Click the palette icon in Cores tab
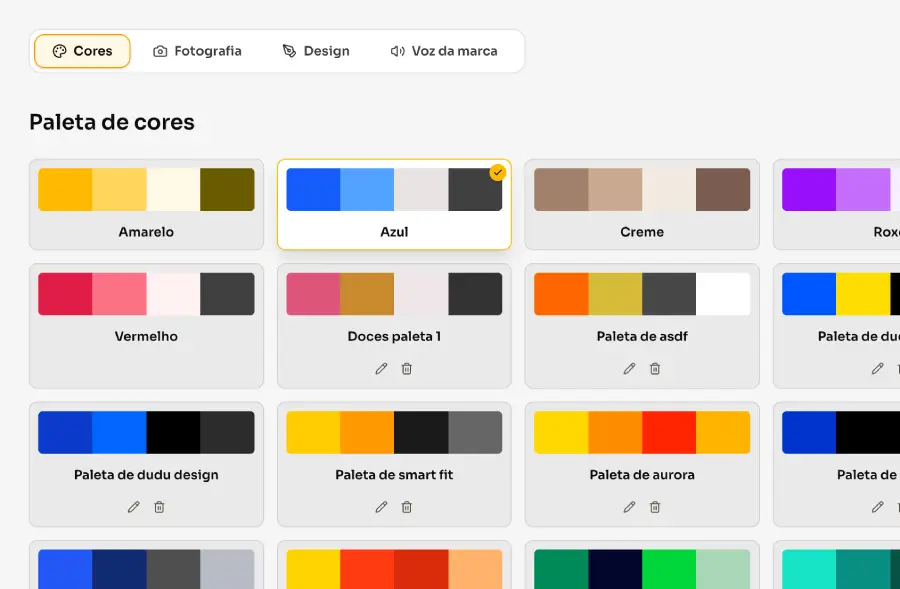The width and height of the screenshot is (900, 589). point(60,51)
